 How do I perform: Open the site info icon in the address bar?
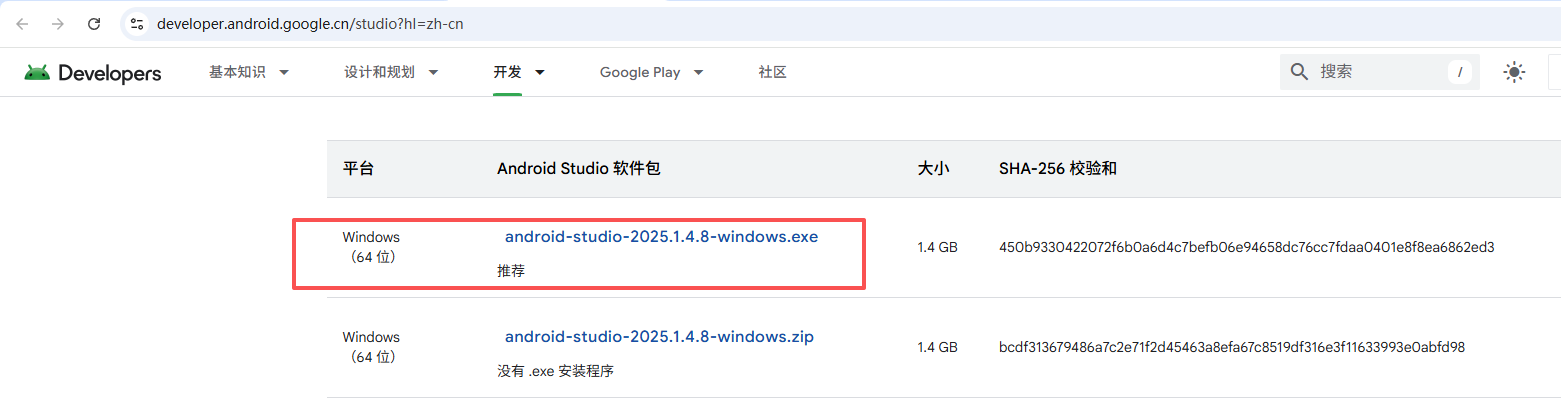pos(137,23)
